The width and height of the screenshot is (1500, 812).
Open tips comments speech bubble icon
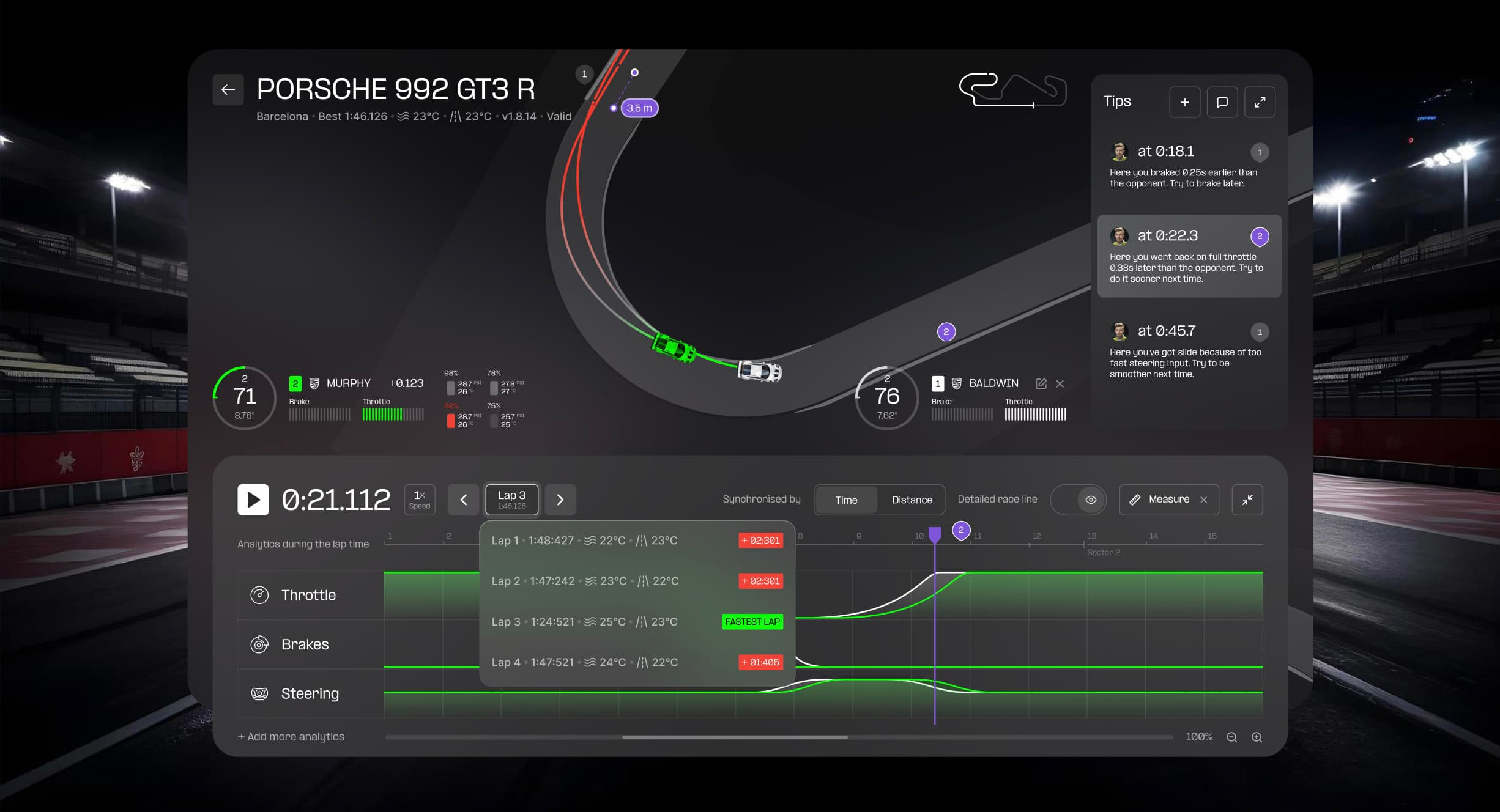[x=1222, y=102]
